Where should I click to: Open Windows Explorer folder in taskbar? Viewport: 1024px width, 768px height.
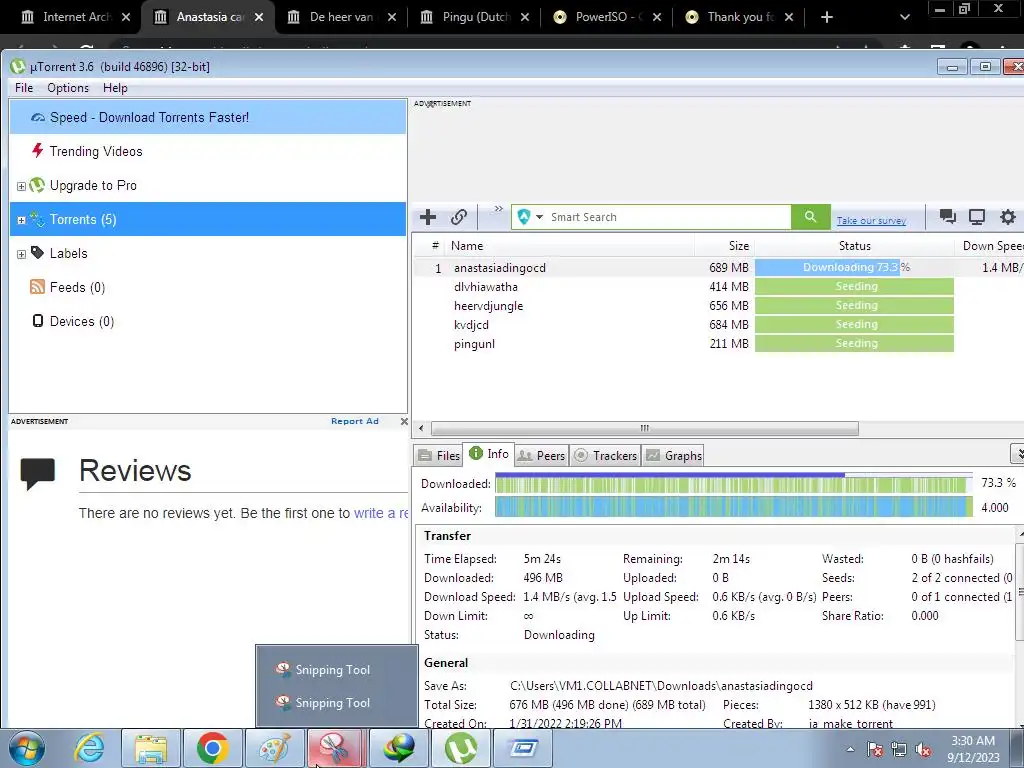[151, 748]
